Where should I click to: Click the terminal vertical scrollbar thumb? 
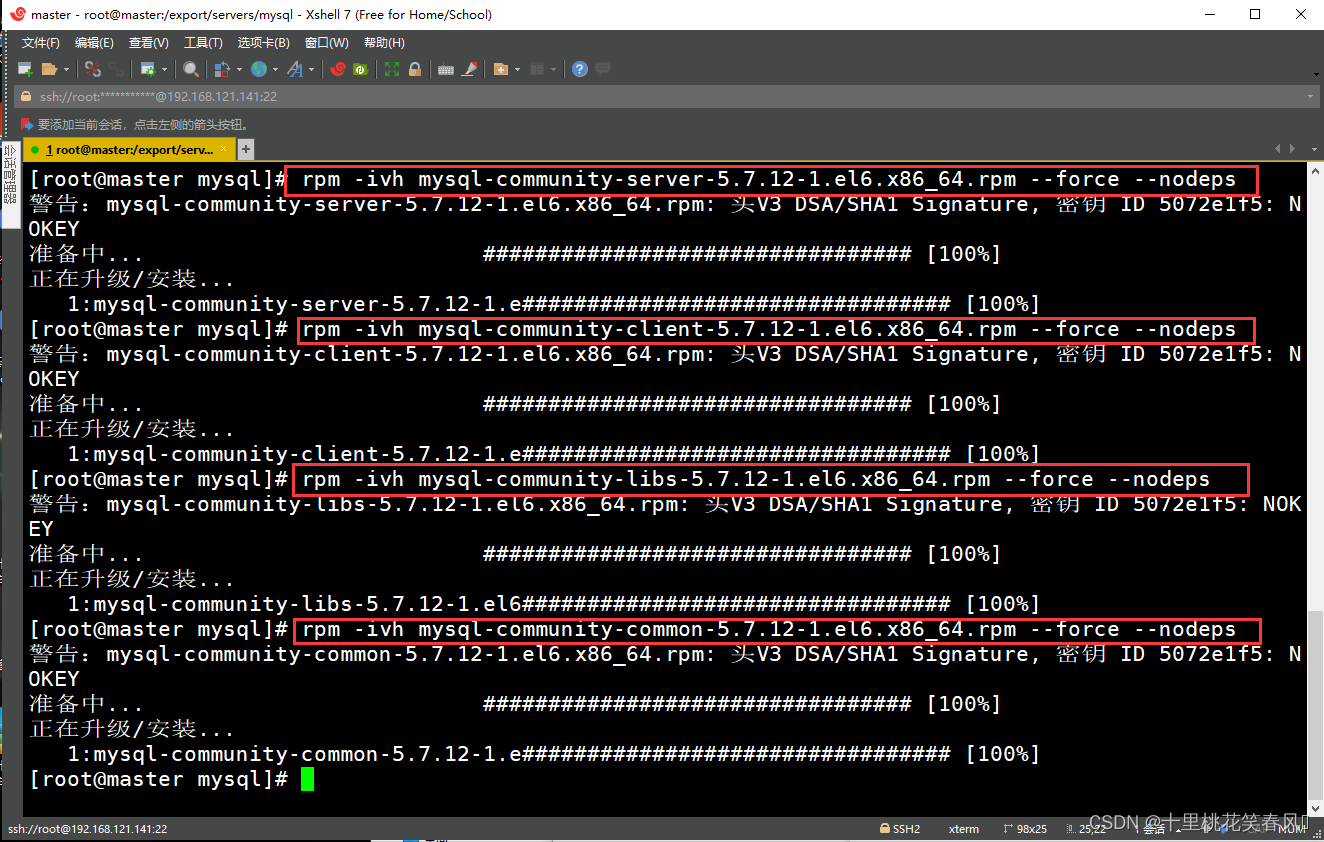tap(1314, 707)
